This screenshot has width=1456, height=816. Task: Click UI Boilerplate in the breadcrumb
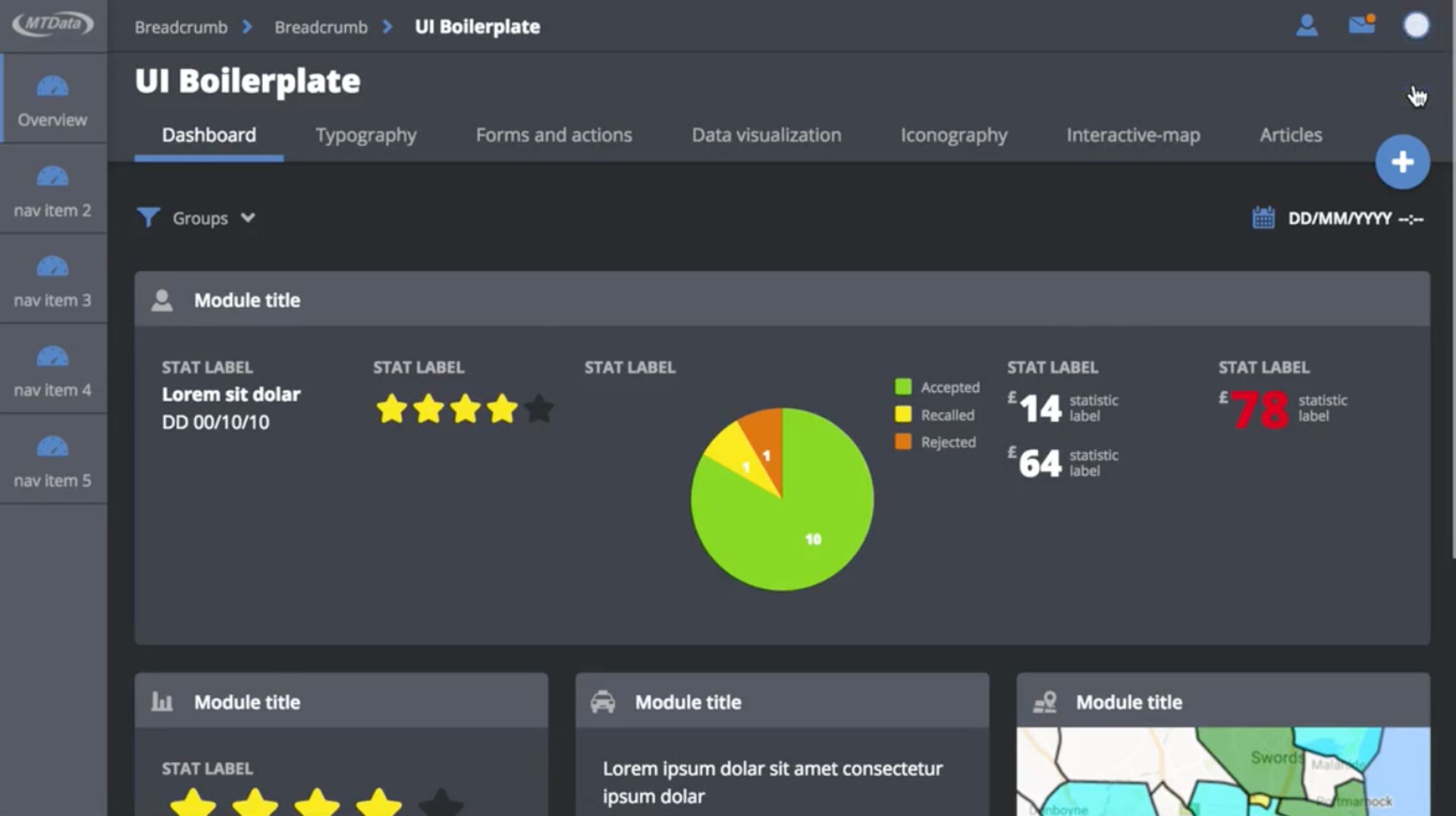[x=478, y=27]
